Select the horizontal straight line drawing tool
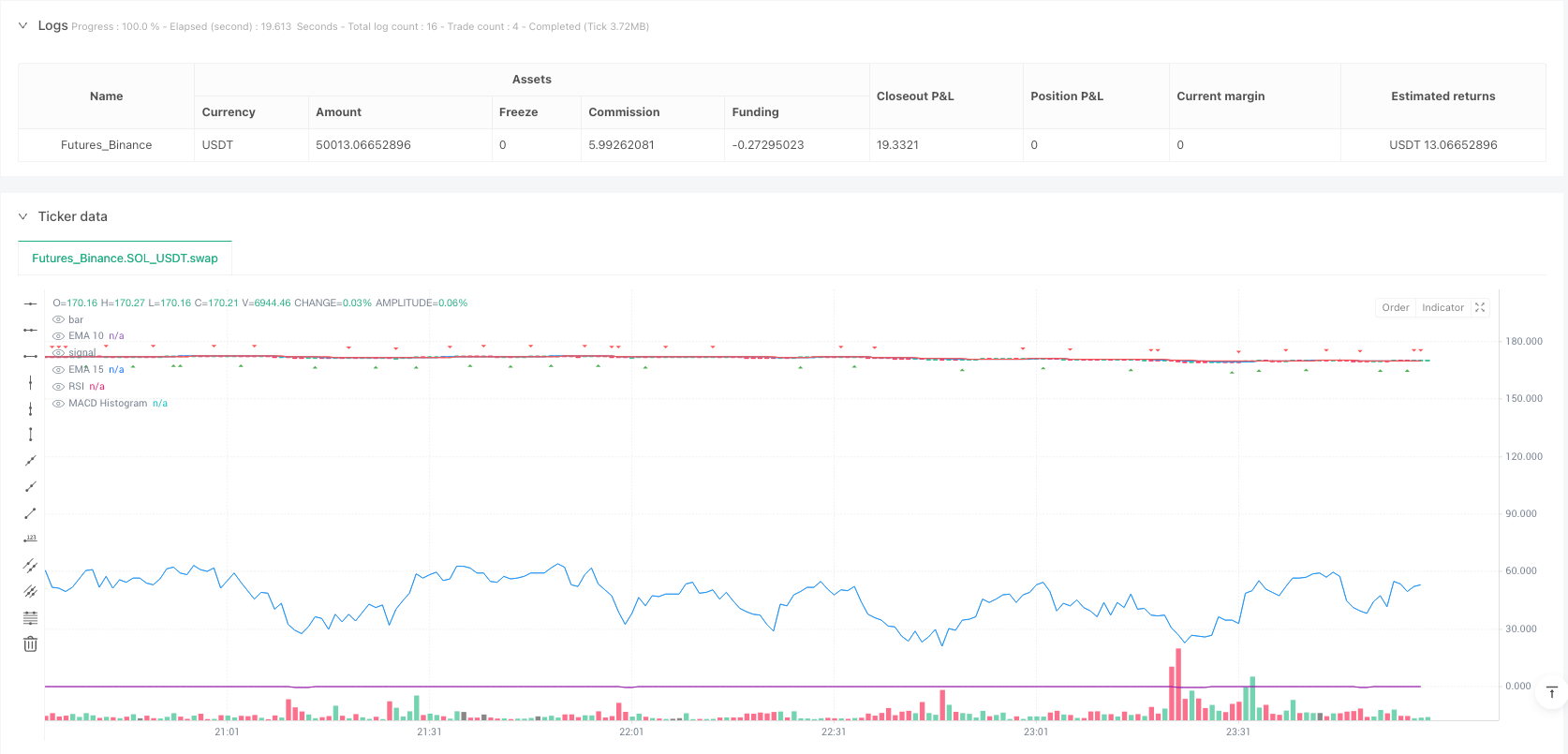The width and height of the screenshot is (1568, 754). 30,303
